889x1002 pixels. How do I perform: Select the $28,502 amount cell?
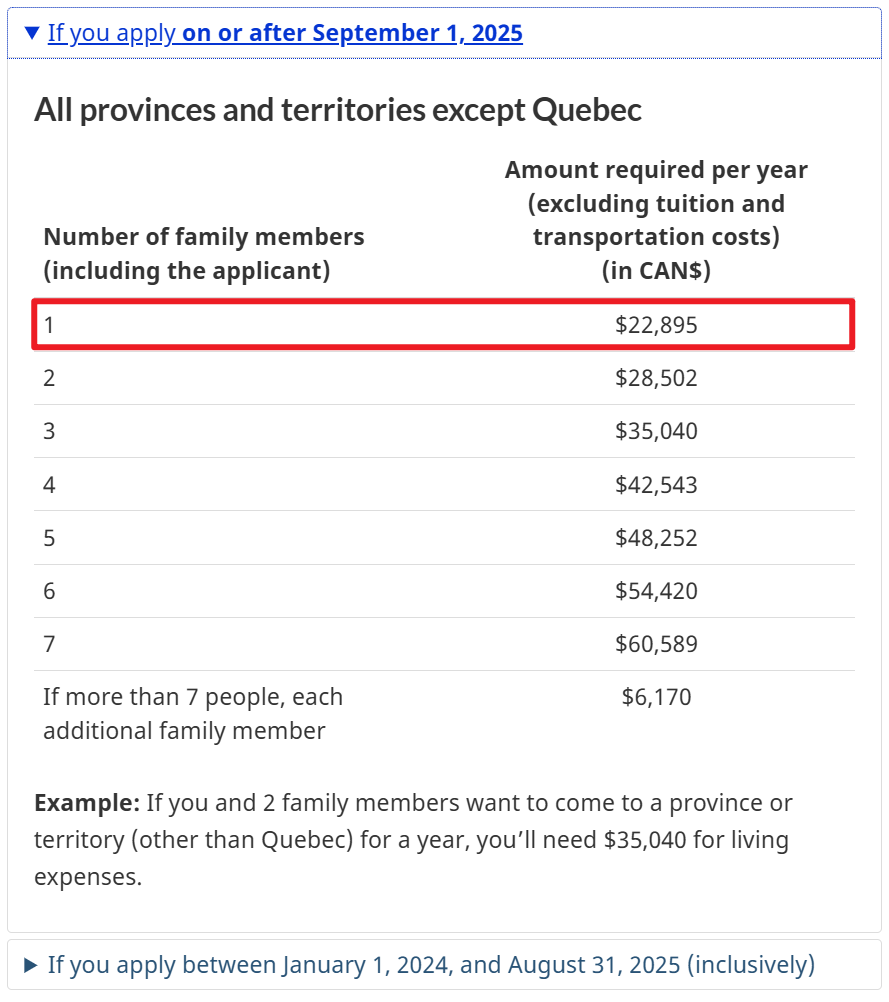pyautogui.click(x=656, y=378)
